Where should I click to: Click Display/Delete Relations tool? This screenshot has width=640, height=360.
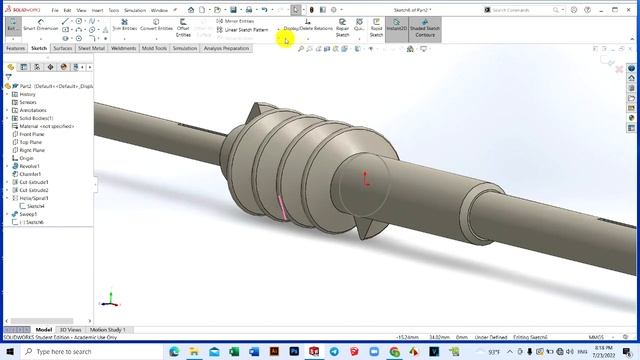(x=308, y=25)
